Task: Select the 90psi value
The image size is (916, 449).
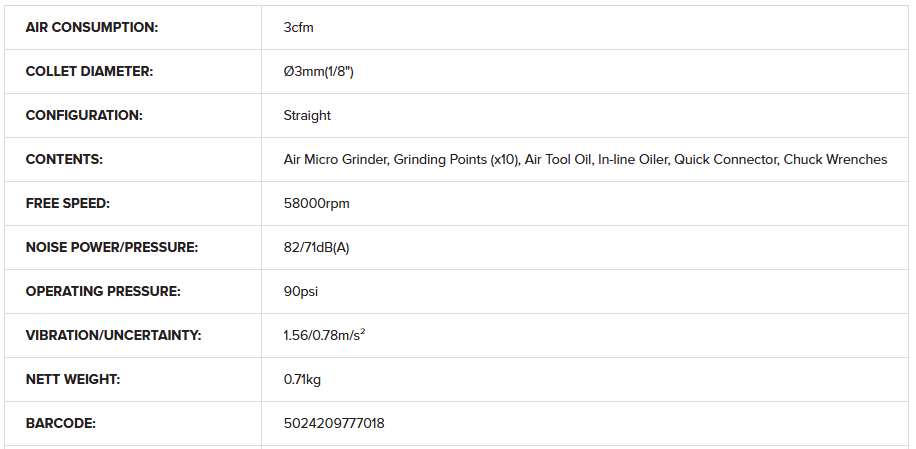Action: coord(301,291)
